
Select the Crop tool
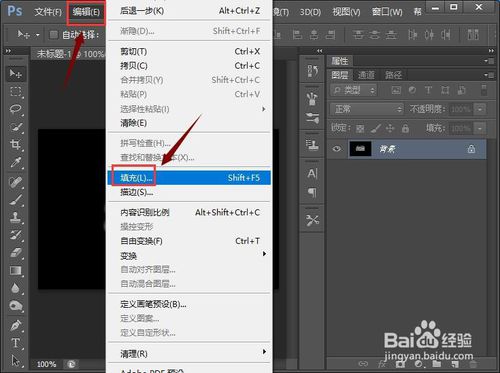pos(15,145)
